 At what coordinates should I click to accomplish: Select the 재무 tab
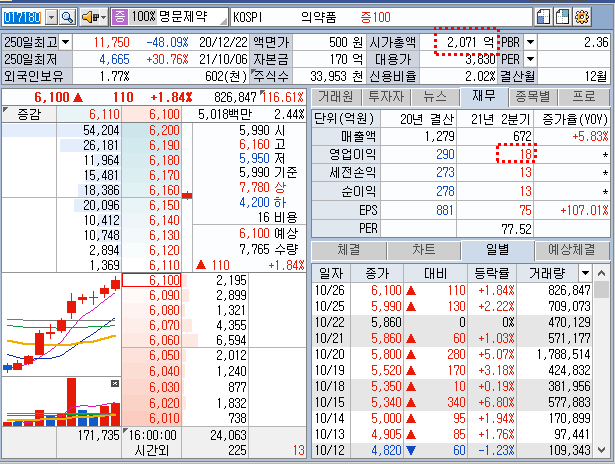[484, 96]
